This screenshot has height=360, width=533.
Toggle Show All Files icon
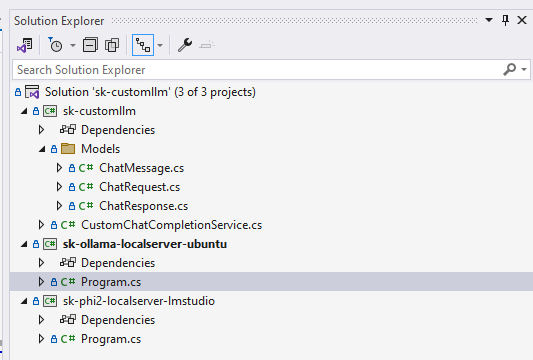(112, 45)
